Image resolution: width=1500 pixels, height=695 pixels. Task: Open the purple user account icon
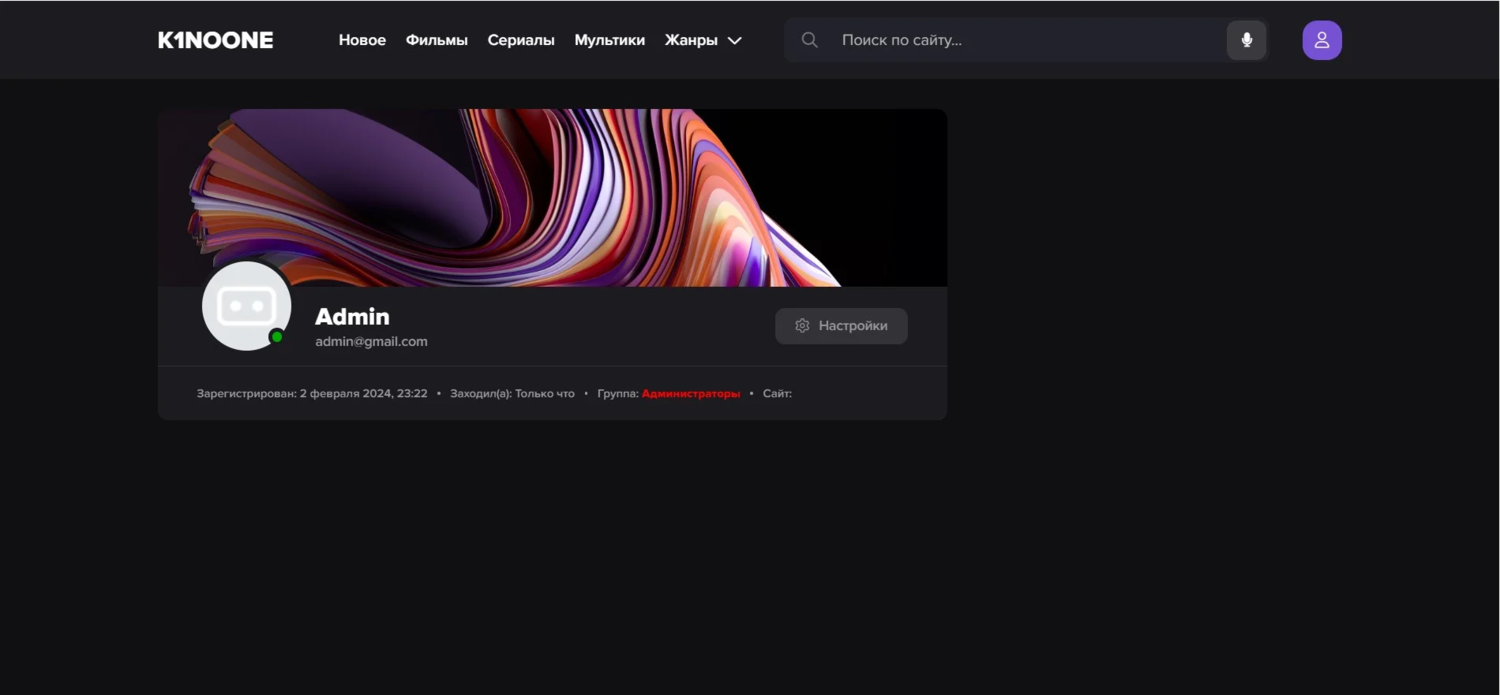[1322, 40]
